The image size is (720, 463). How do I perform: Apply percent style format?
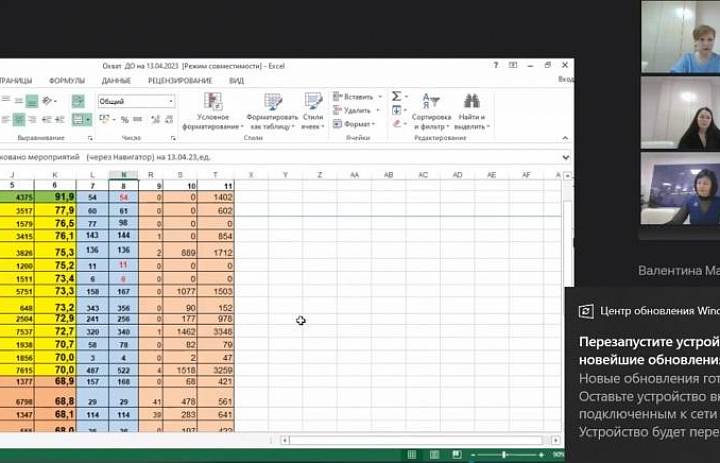tap(124, 119)
